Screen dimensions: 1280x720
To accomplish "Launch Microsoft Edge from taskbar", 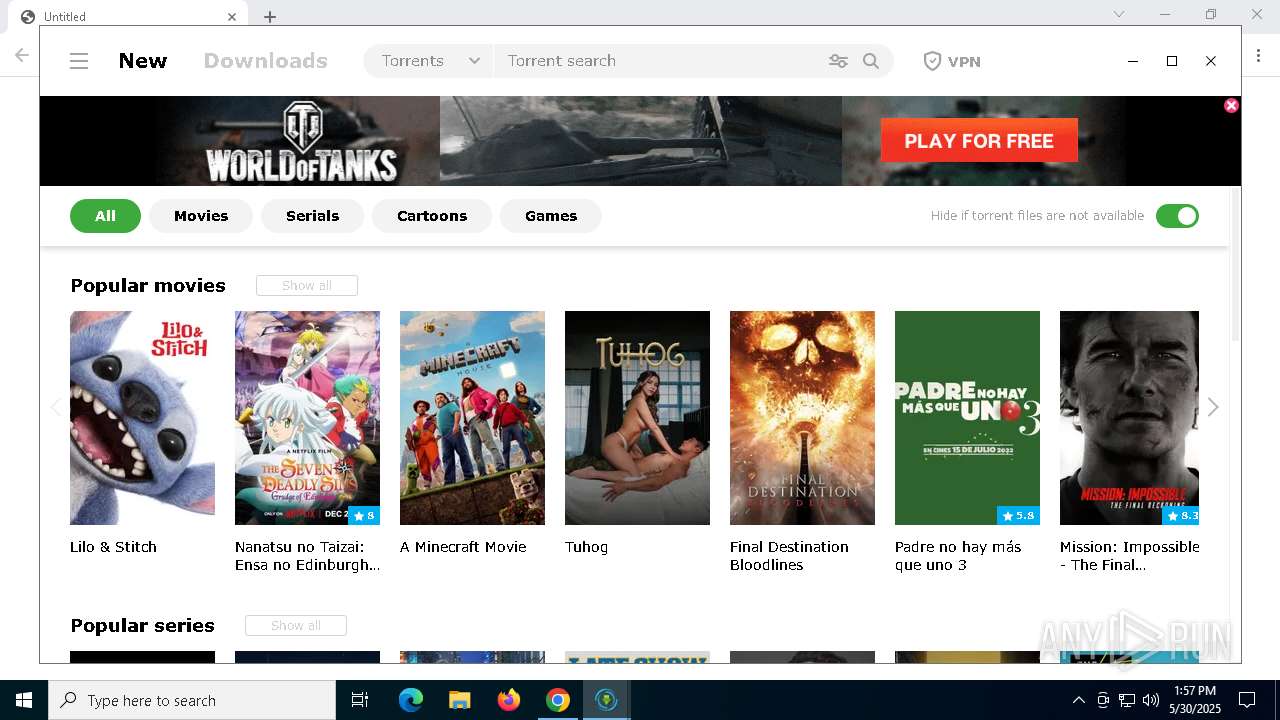I will coord(411,700).
